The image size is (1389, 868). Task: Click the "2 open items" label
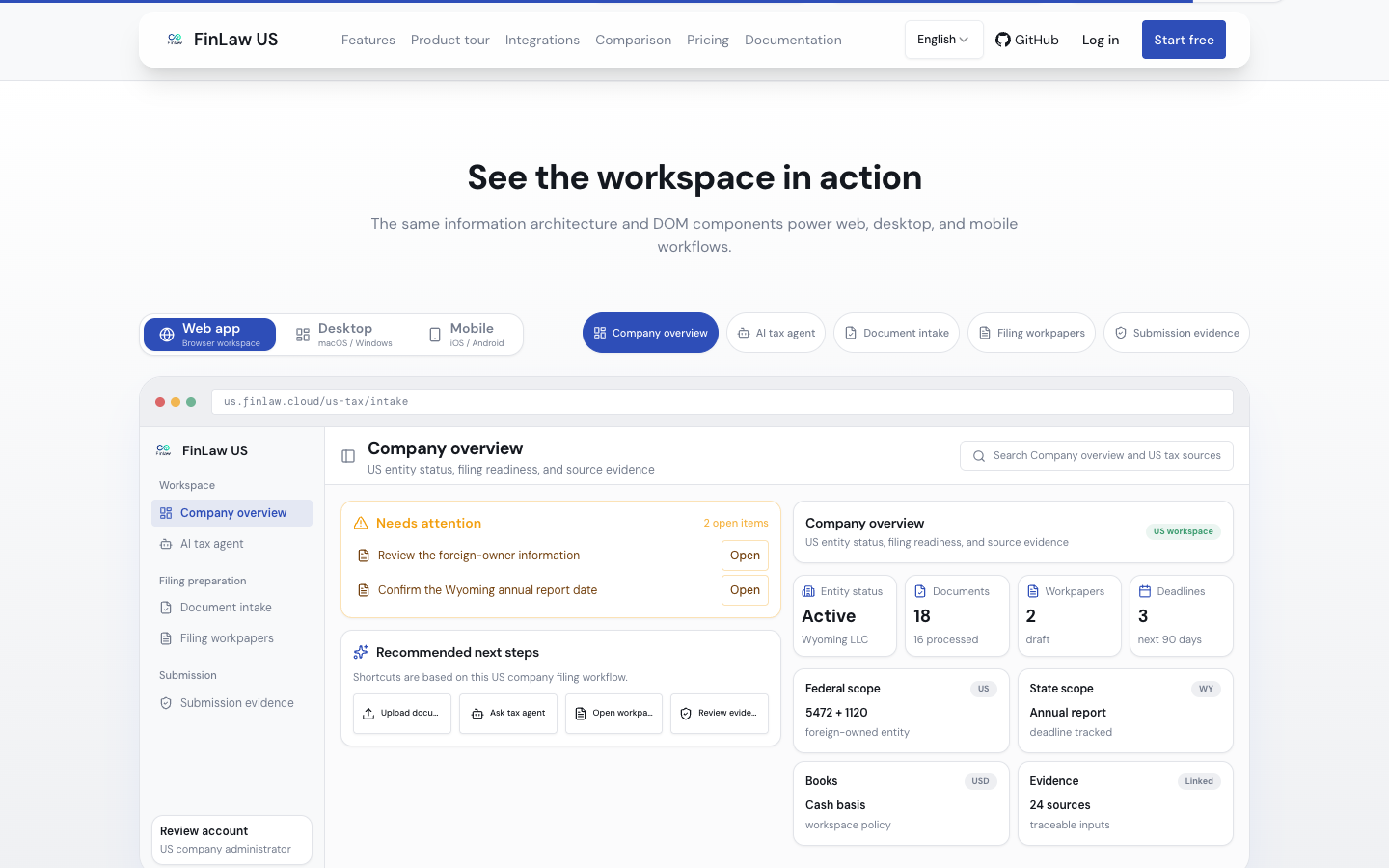pyautogui.click(x=736, y=523)
